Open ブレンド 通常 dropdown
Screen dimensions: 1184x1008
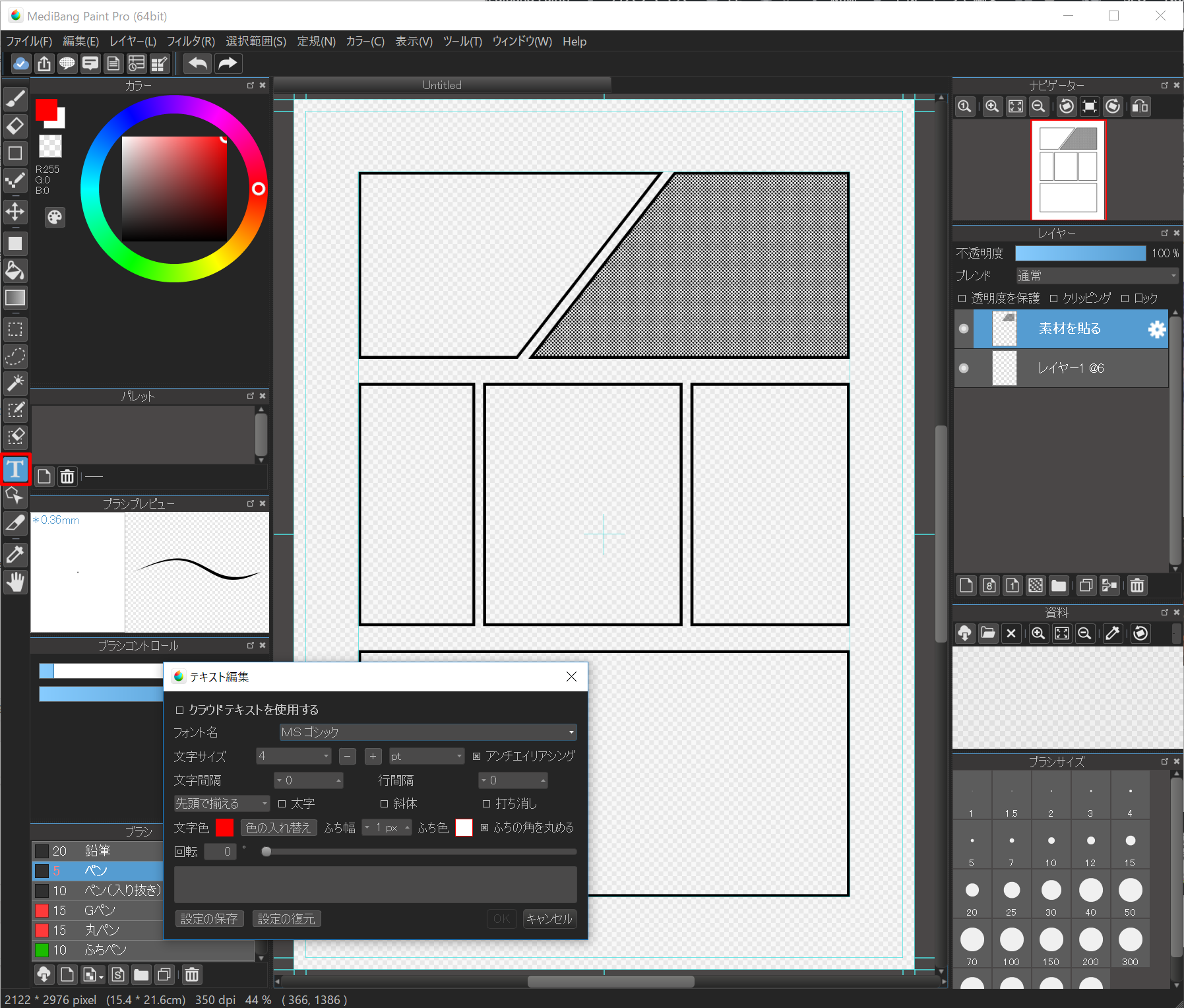[x=1097, y=276]
